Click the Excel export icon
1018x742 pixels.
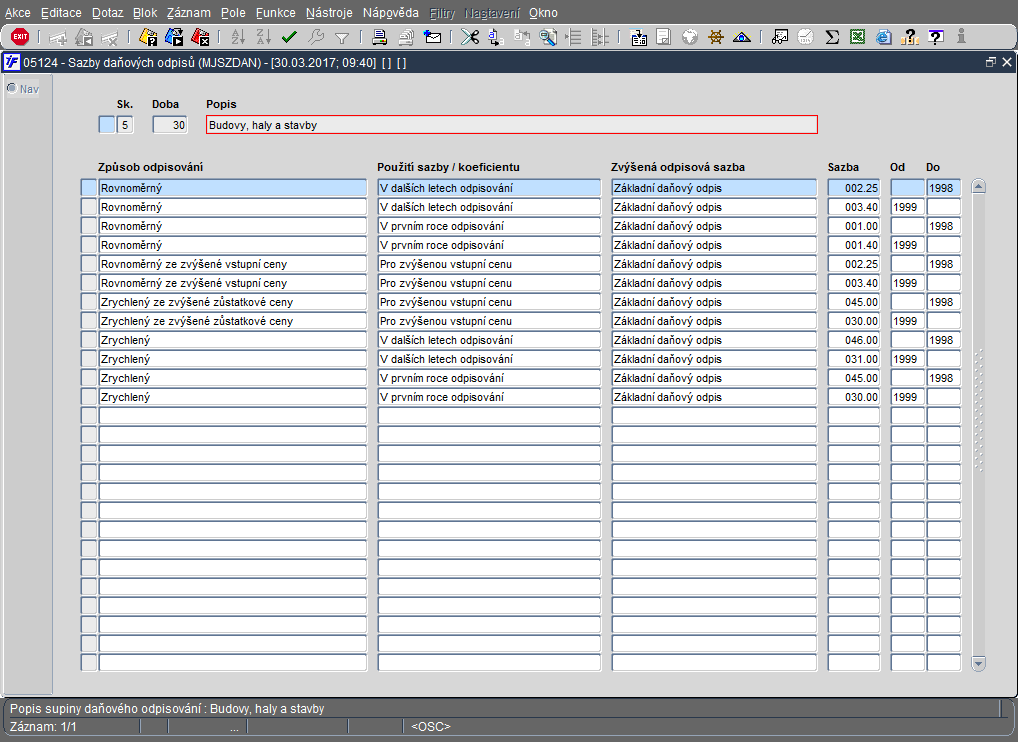coord(858,37)
